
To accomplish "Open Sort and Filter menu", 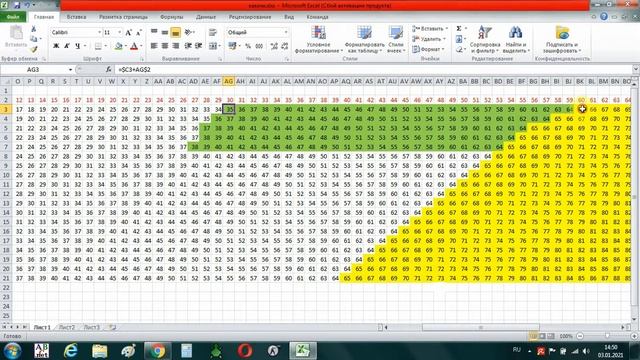I will [x=485, y=40].
